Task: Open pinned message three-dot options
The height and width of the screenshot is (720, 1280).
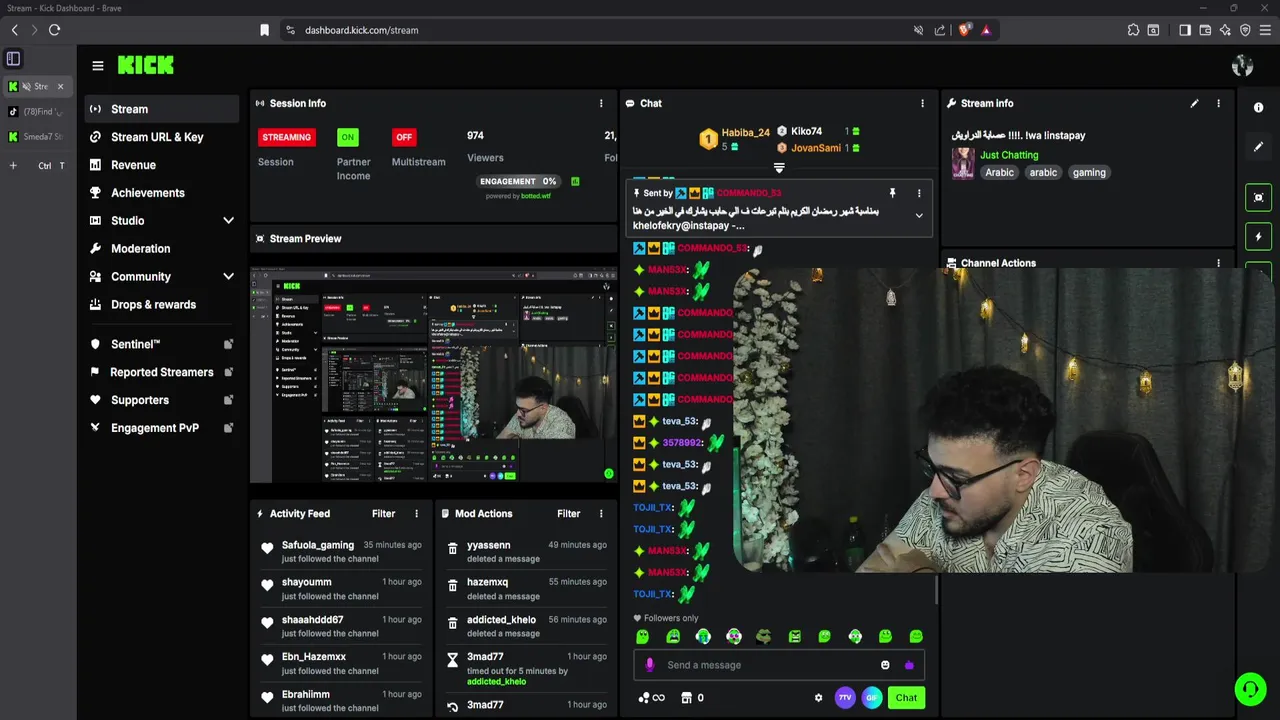Action: (x=919, y=193)
